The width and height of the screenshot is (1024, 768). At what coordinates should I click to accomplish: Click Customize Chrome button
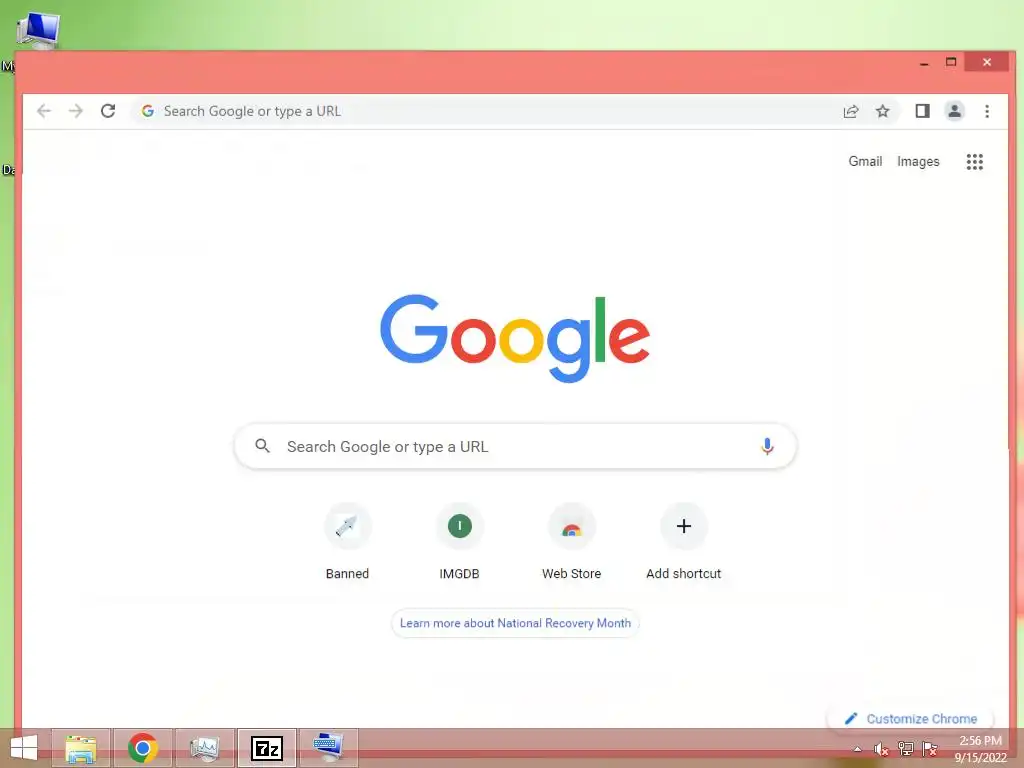(910, 718)
